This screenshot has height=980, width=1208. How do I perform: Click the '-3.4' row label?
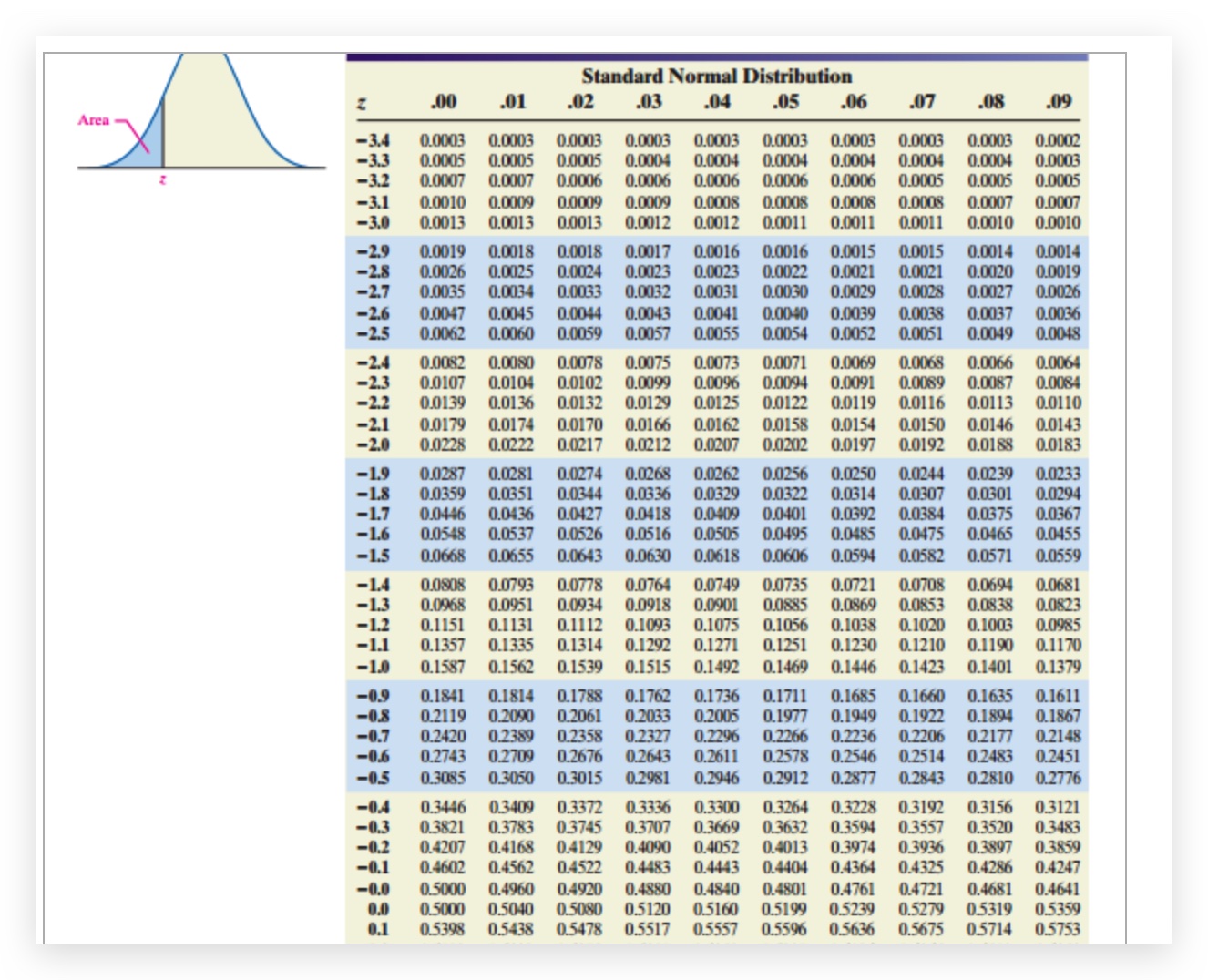(373, 141)
